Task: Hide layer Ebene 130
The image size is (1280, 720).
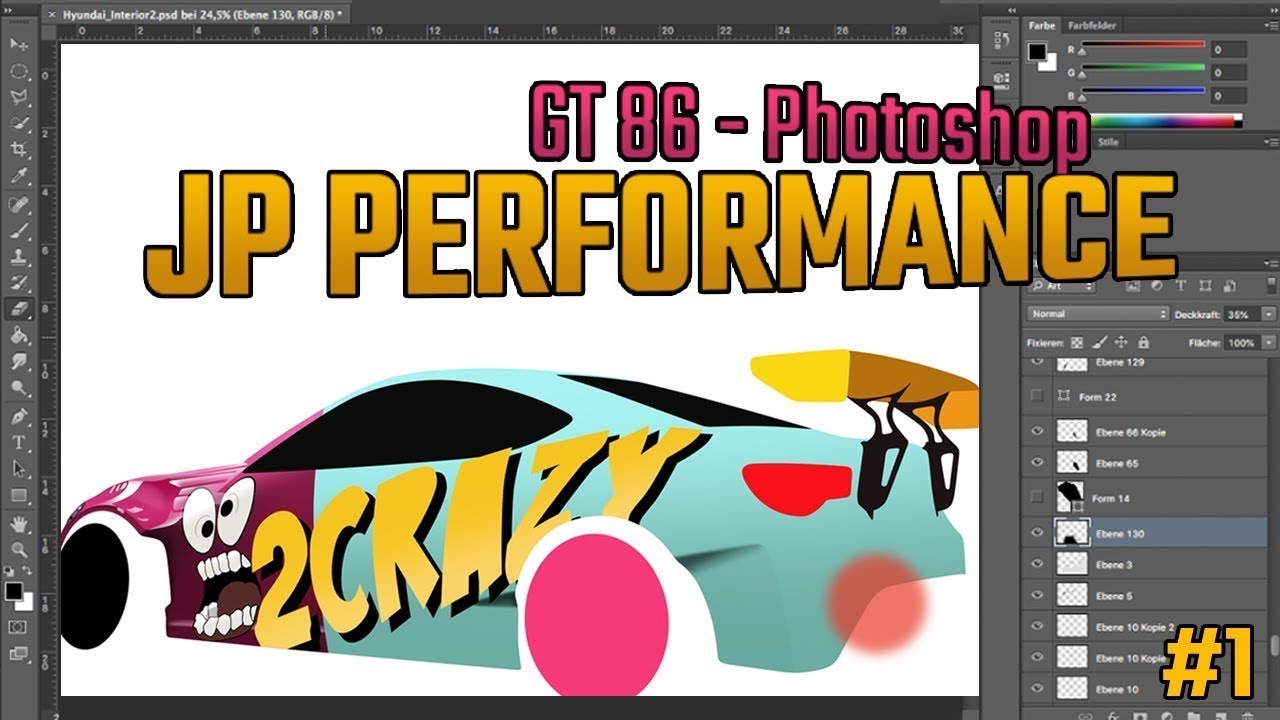Action: (1037, 533)
